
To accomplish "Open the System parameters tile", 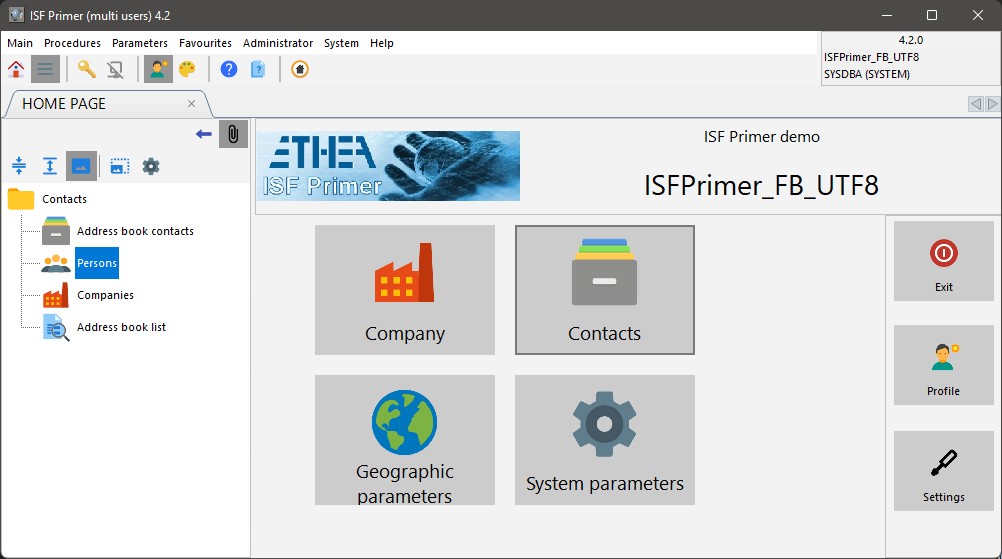I will click(x=605, y=440).
